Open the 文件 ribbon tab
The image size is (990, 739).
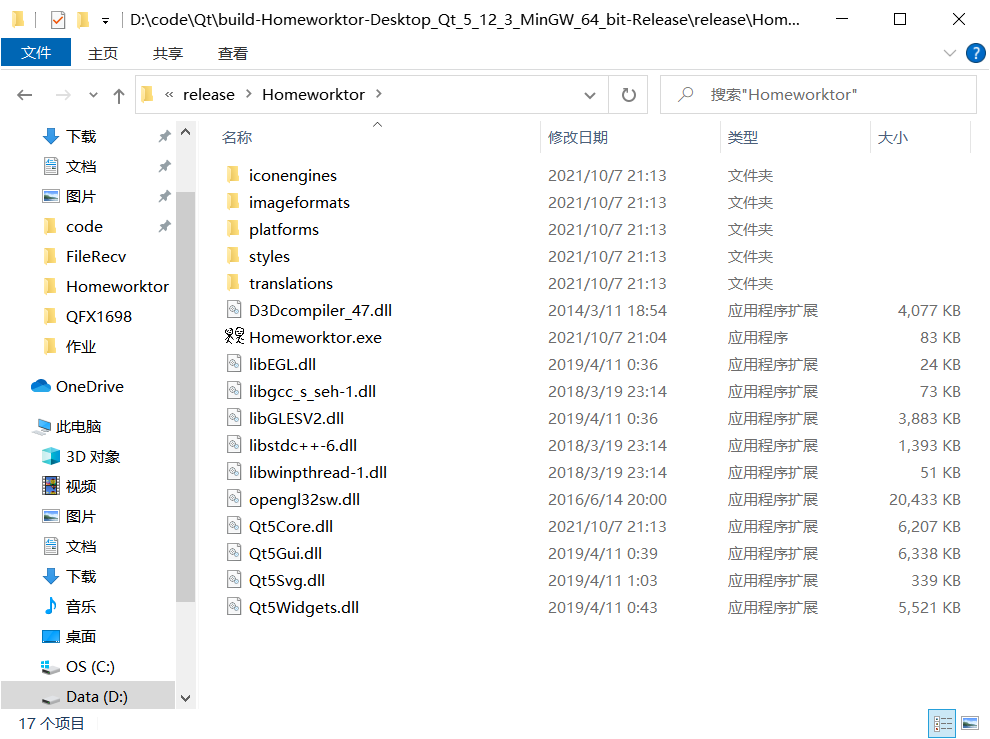(36, 52)
